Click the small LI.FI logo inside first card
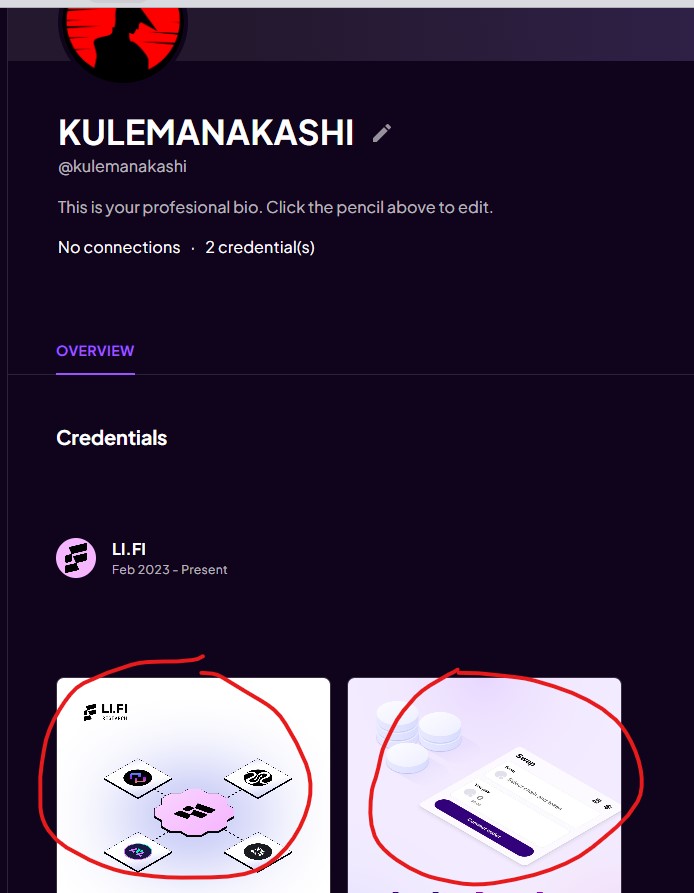 point(106,712)
